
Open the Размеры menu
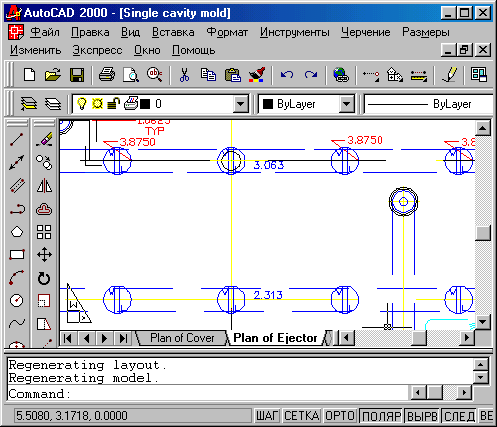point(426,32)
